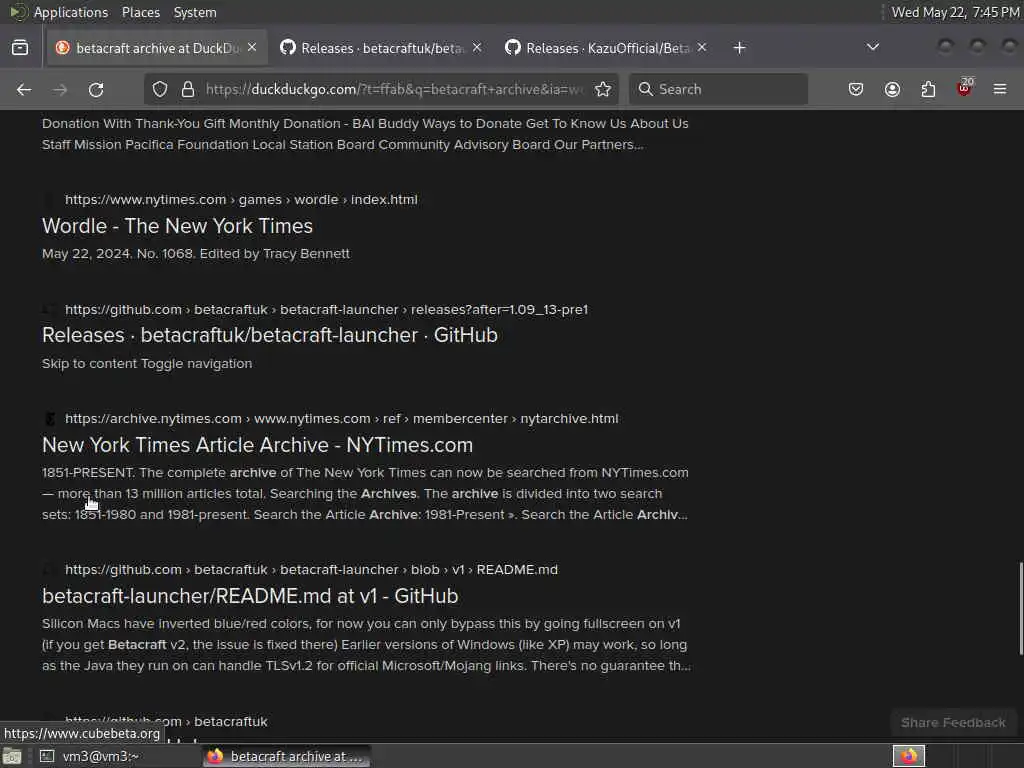Click the github.com README.md URL breadcrumb
Screen dimensions: 1024x768
pos(312,569)
